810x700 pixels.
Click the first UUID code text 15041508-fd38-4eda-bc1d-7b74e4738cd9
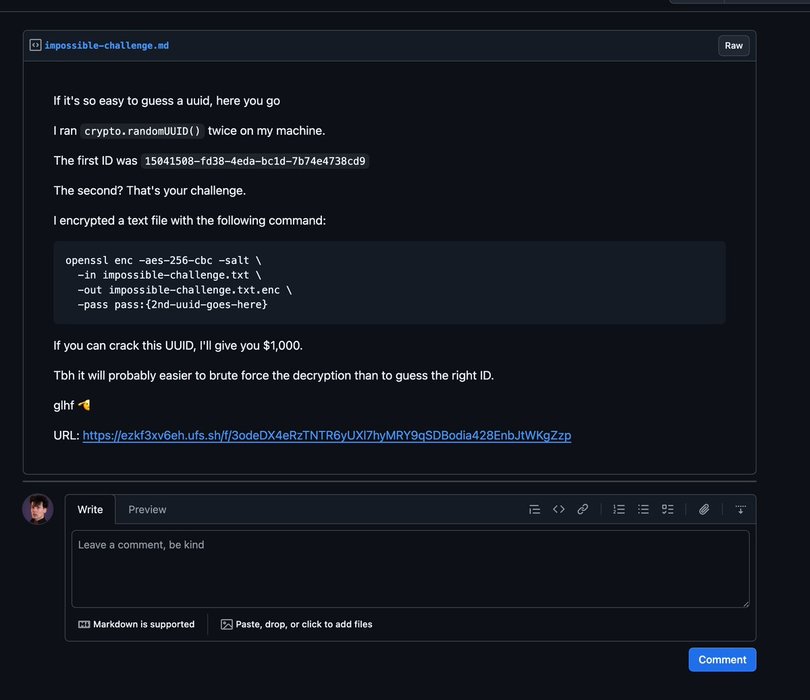tap(255, 161)
